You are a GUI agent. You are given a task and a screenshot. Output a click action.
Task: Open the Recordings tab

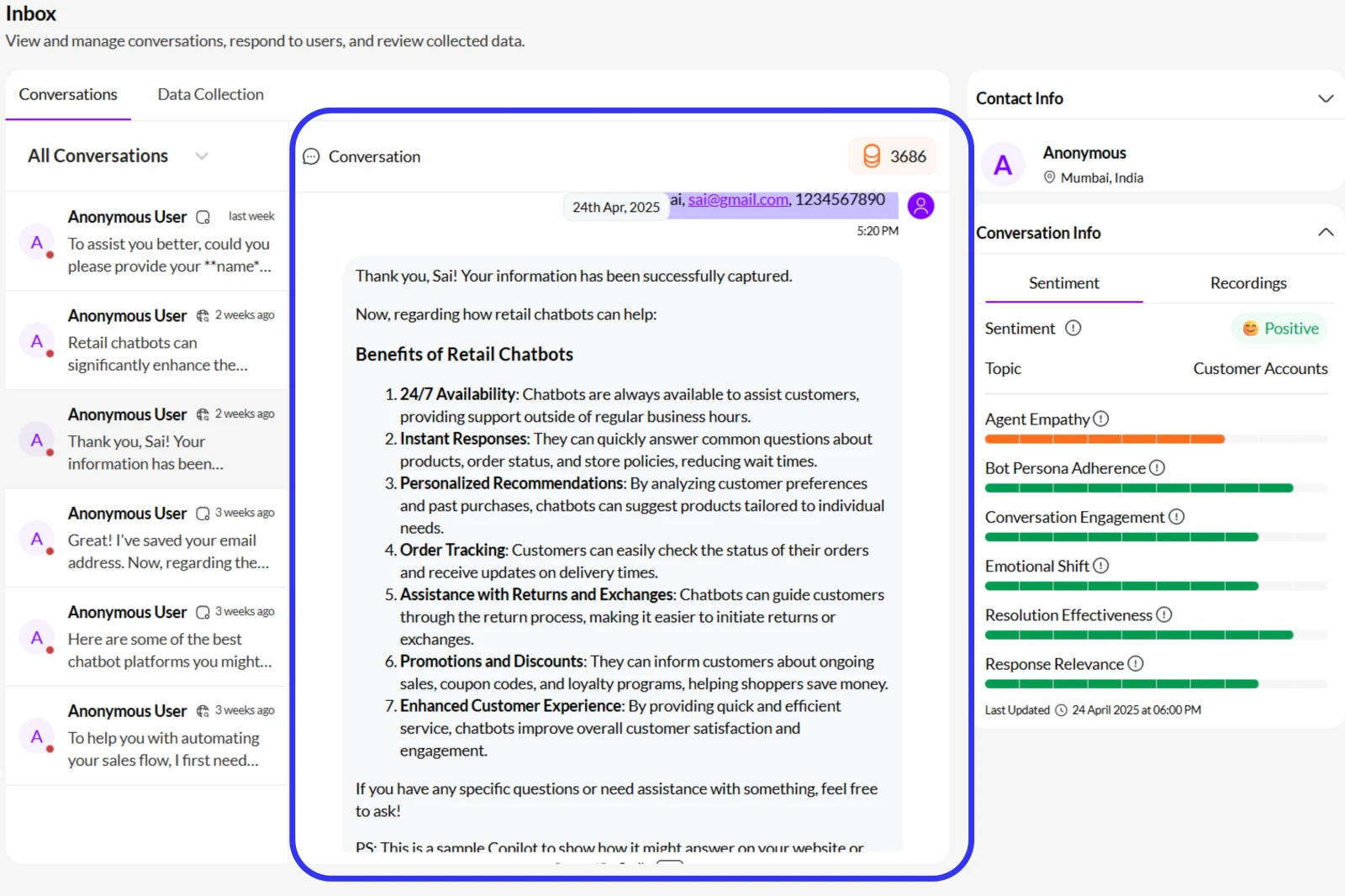[1247, 282]
